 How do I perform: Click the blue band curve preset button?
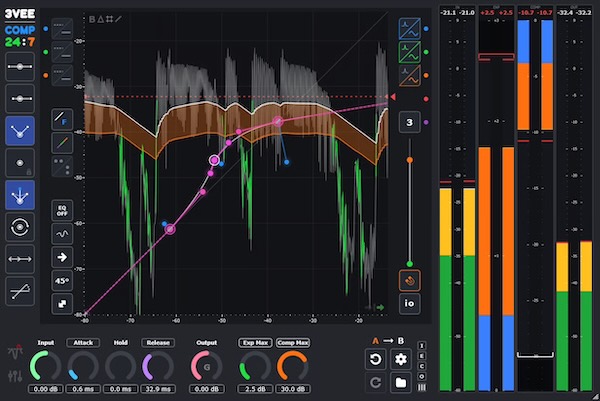click(62, 29)
